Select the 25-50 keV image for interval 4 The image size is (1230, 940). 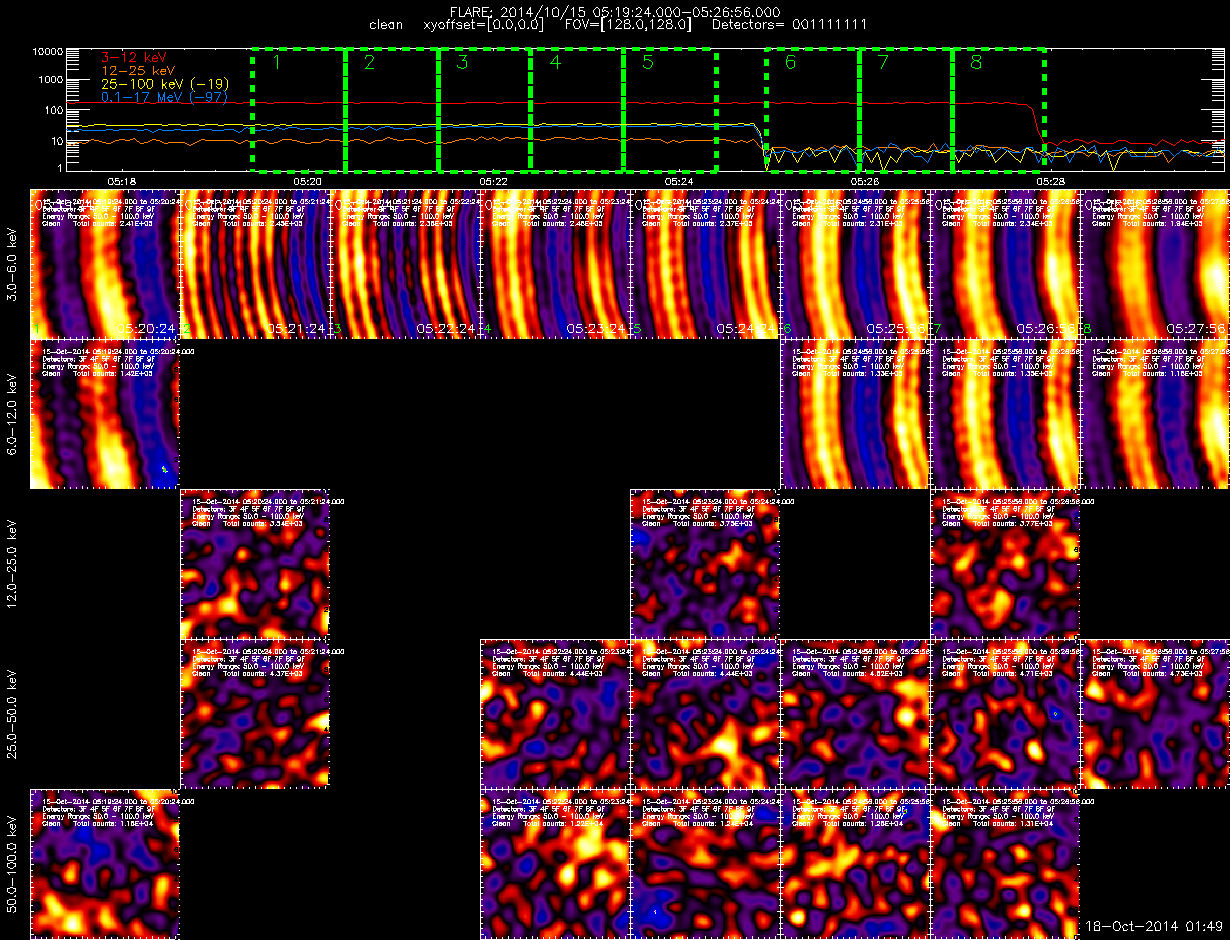pyautogui.click(x=555, y=714)
